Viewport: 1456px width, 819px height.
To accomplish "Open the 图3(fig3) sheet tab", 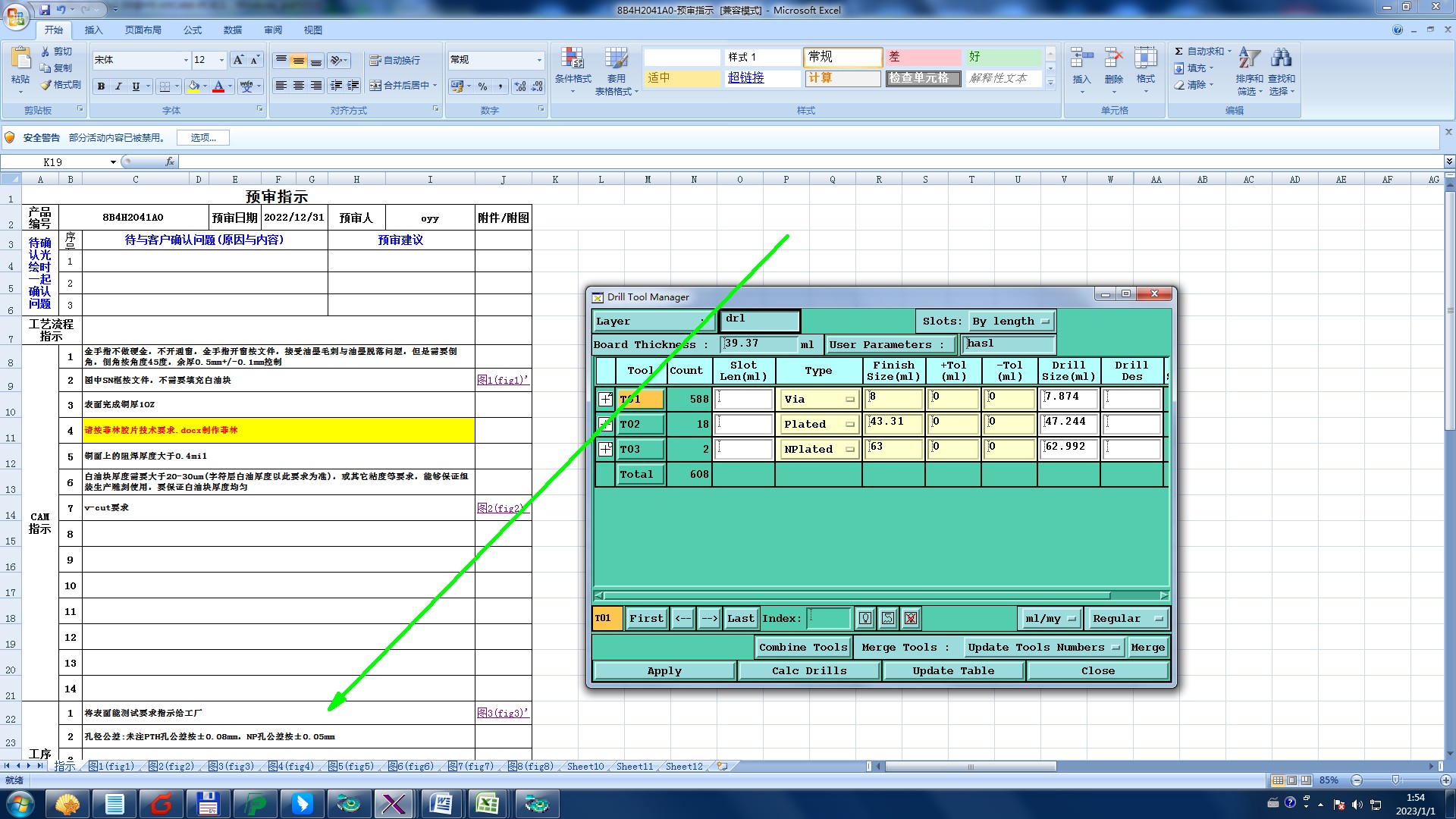I will click(232, 767).
